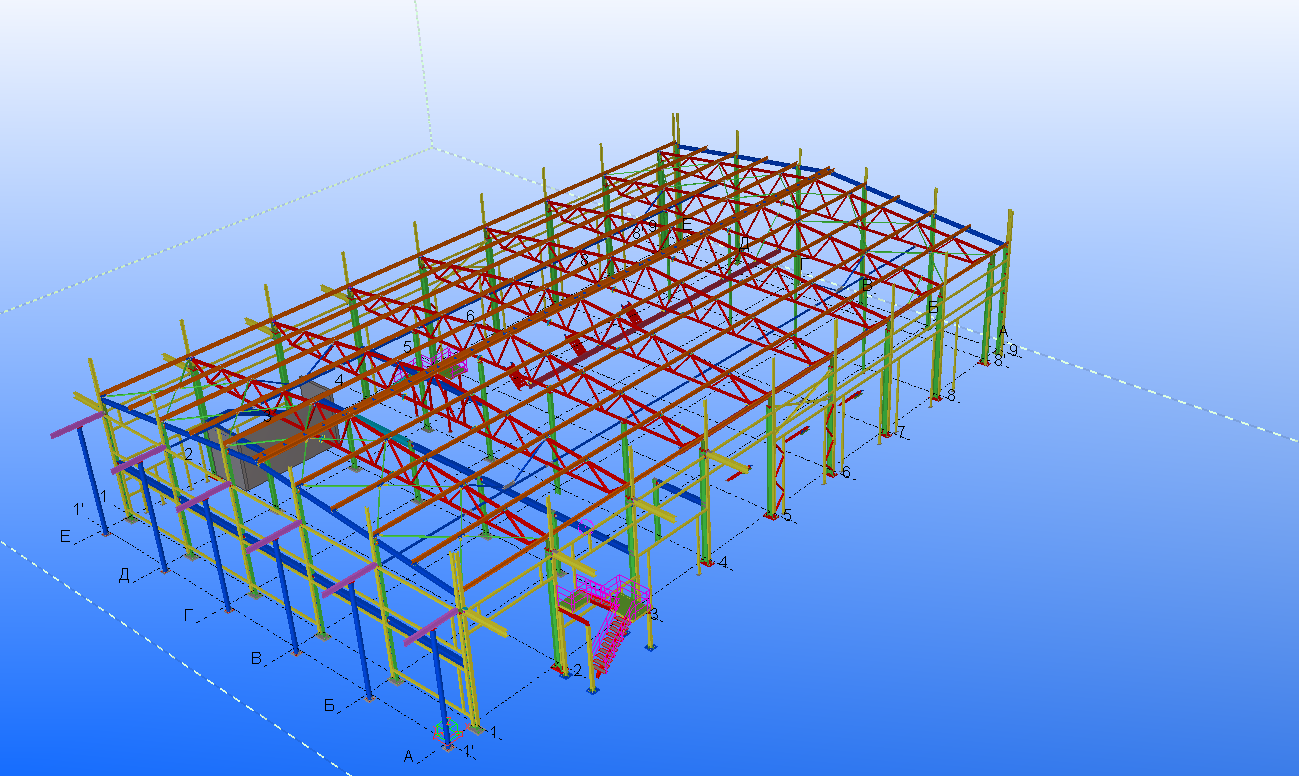
Task: Select grid label Е on the front-left edge
Action: (x=66, y=537)
